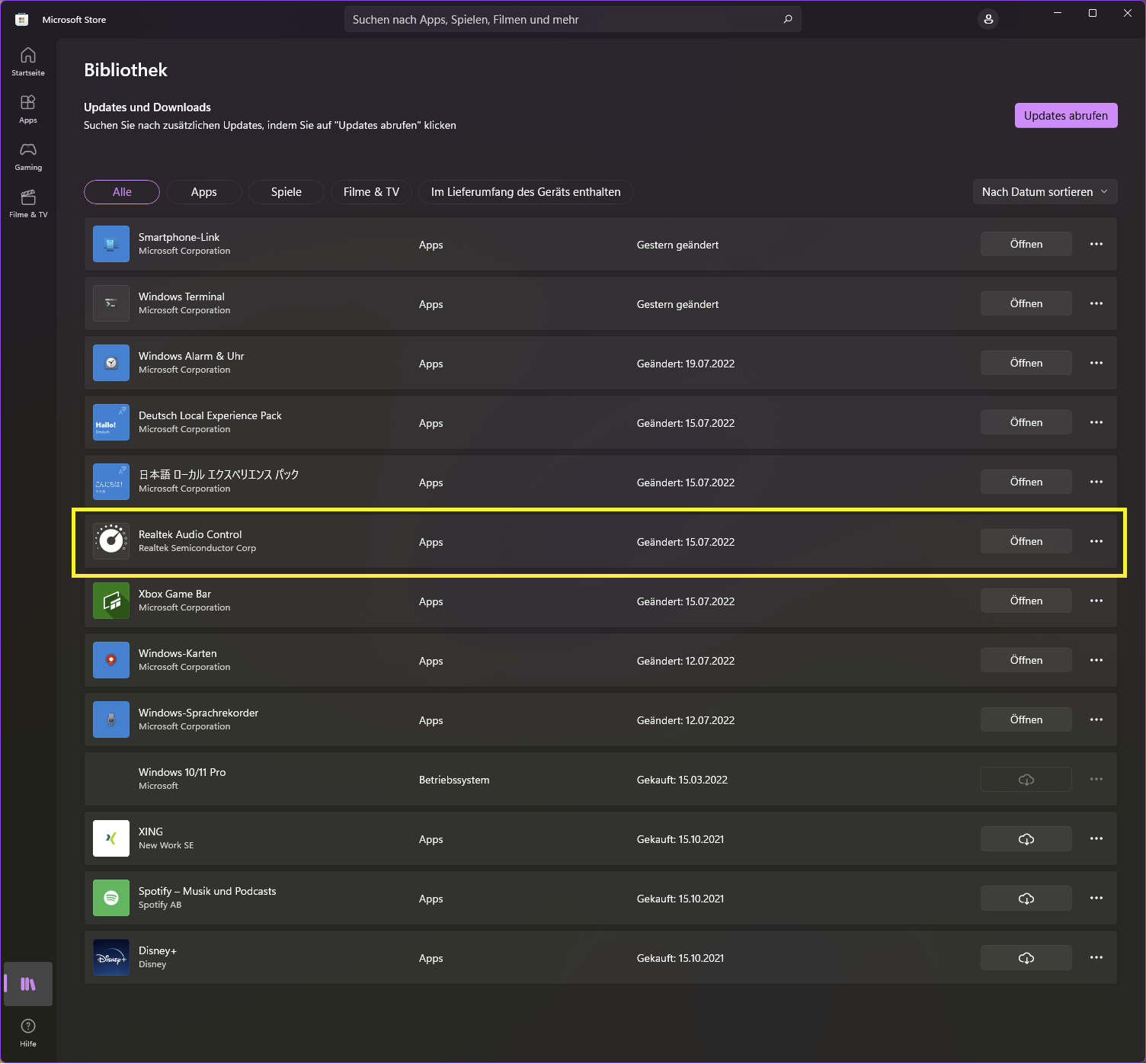
Task: Click the Disney+ cloud download icon
Action: [1026, 958]
